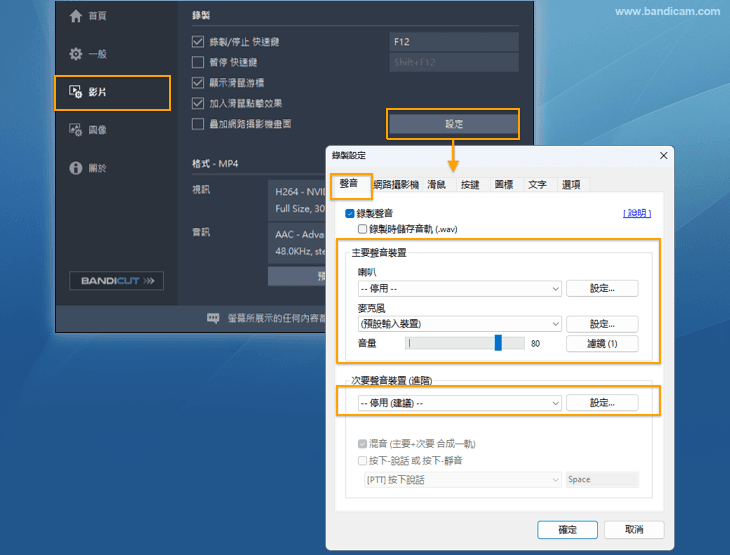Click the 音量 volume slider handle
This screenshot has width=730, height=555.
click(x=498, y=343)
